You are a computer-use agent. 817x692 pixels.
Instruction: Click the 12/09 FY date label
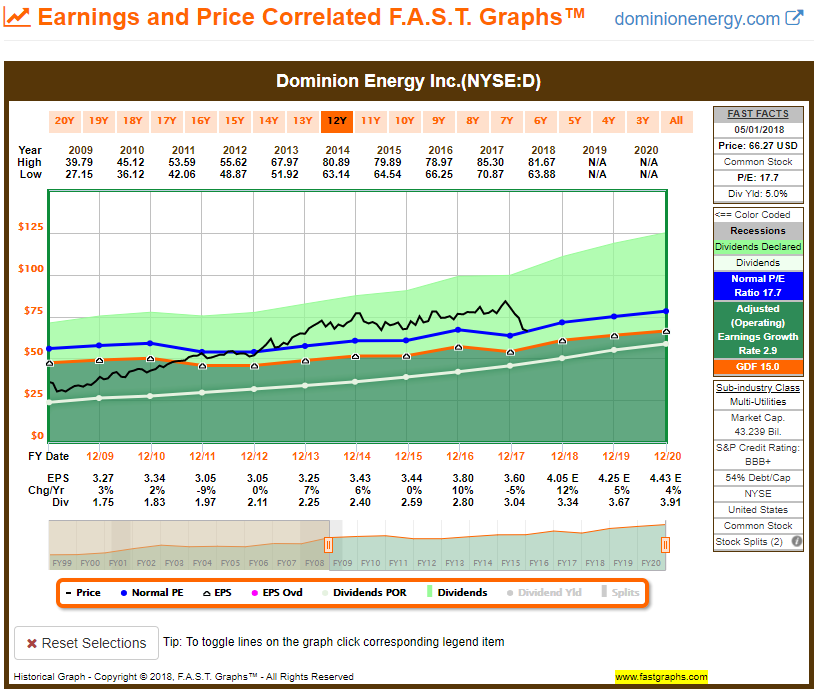pyautogui.click(x=100, y=456)
